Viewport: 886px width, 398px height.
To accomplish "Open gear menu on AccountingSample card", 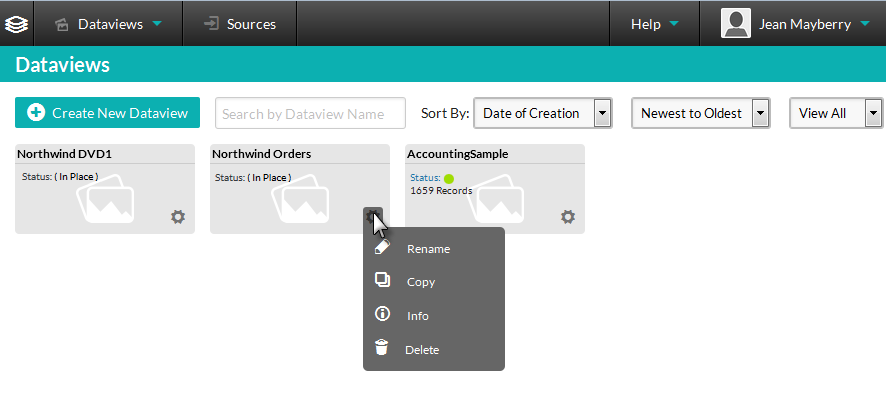I will [568, 217].
